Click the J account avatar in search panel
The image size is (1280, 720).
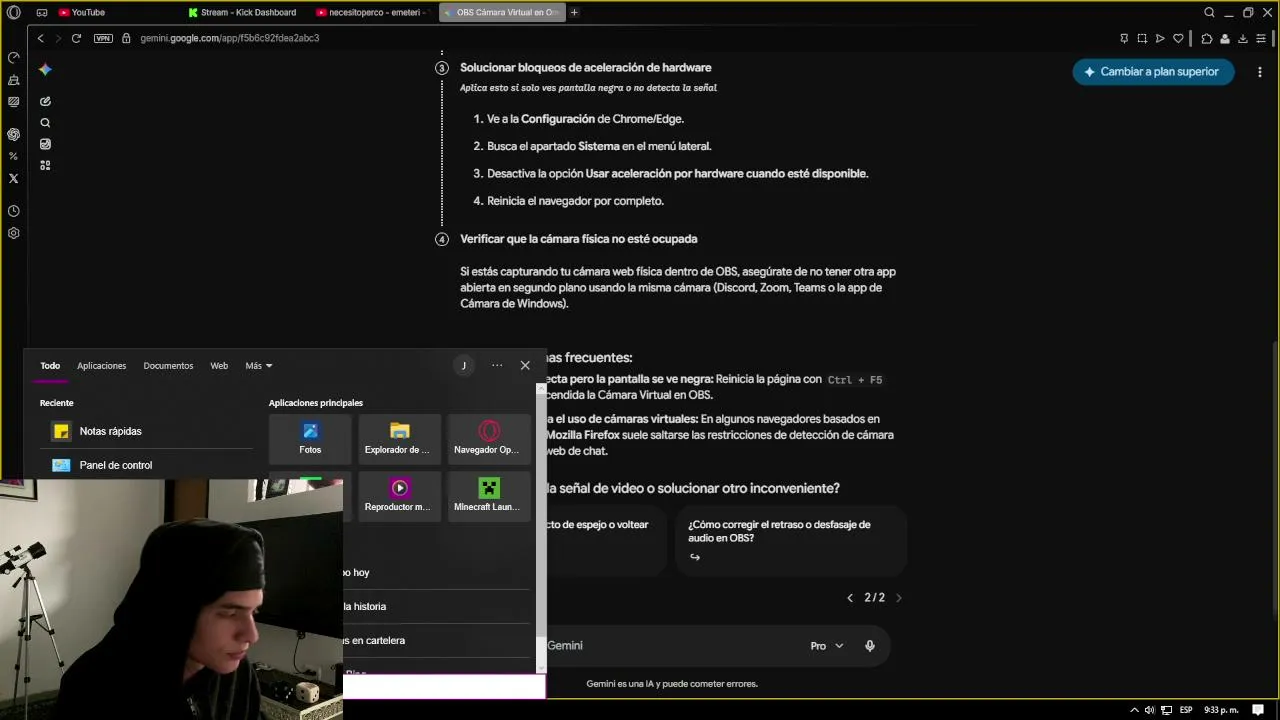[464, 366]
